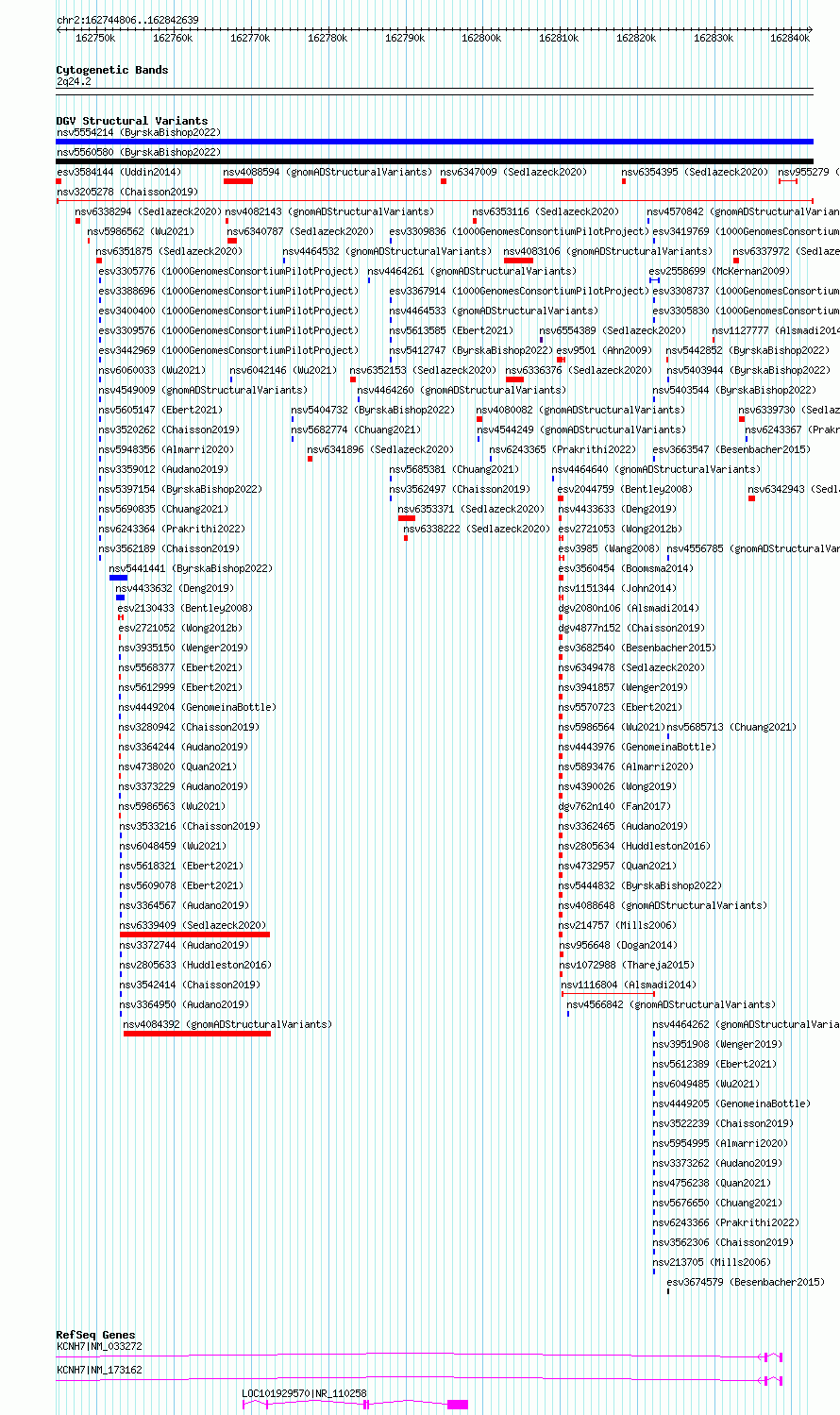Click nsv4084392 gnomAD variant label
840x1415 pixels.
227,1024
